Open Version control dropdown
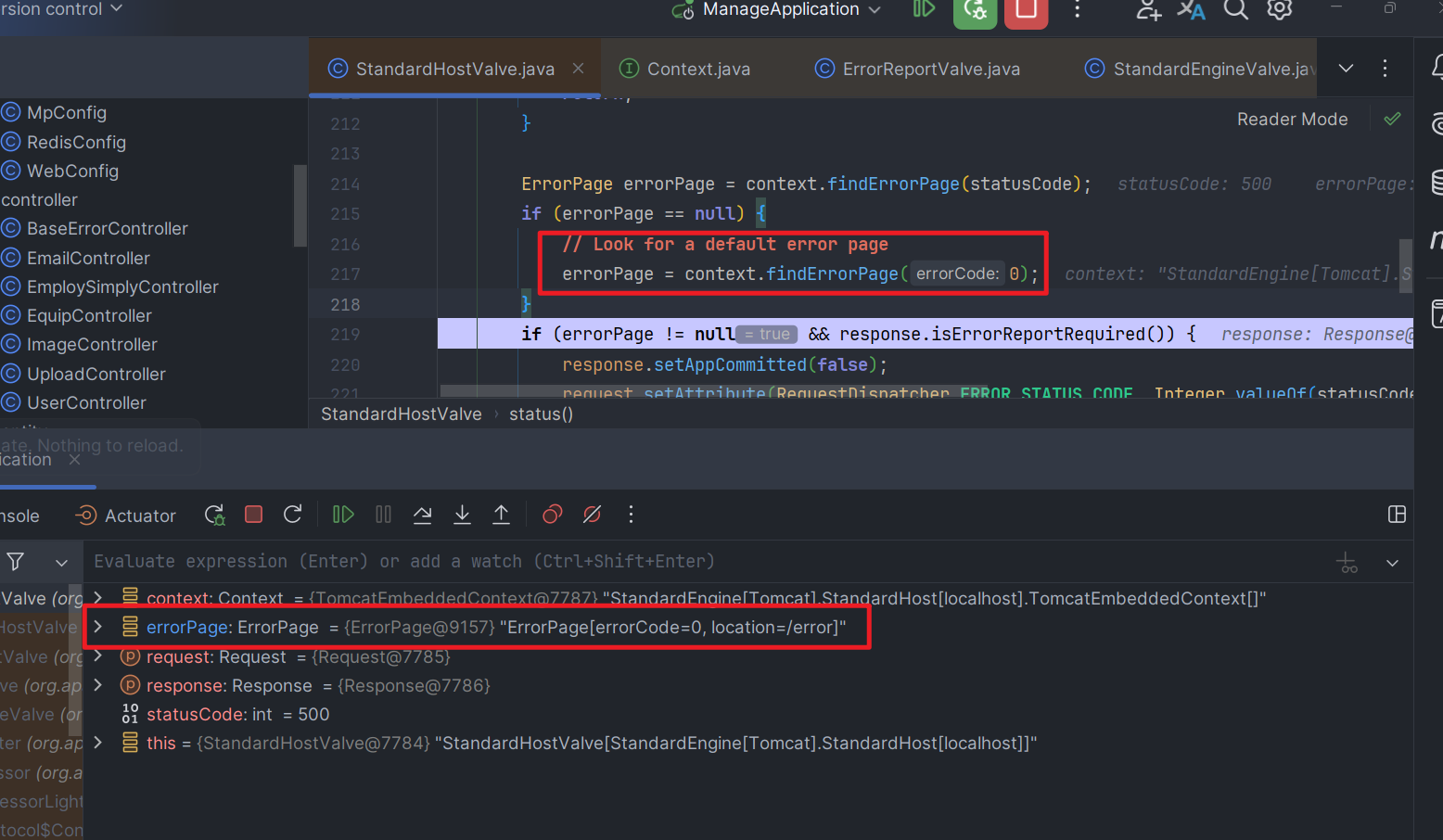The width and height of the screenshot is (1443, 840). 61,9
